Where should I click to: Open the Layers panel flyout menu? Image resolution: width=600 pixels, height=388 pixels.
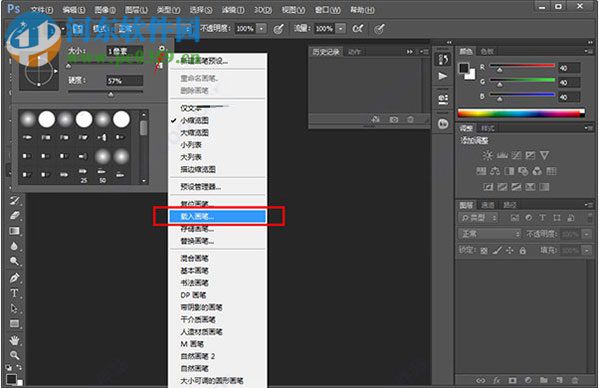coord(589,205)
